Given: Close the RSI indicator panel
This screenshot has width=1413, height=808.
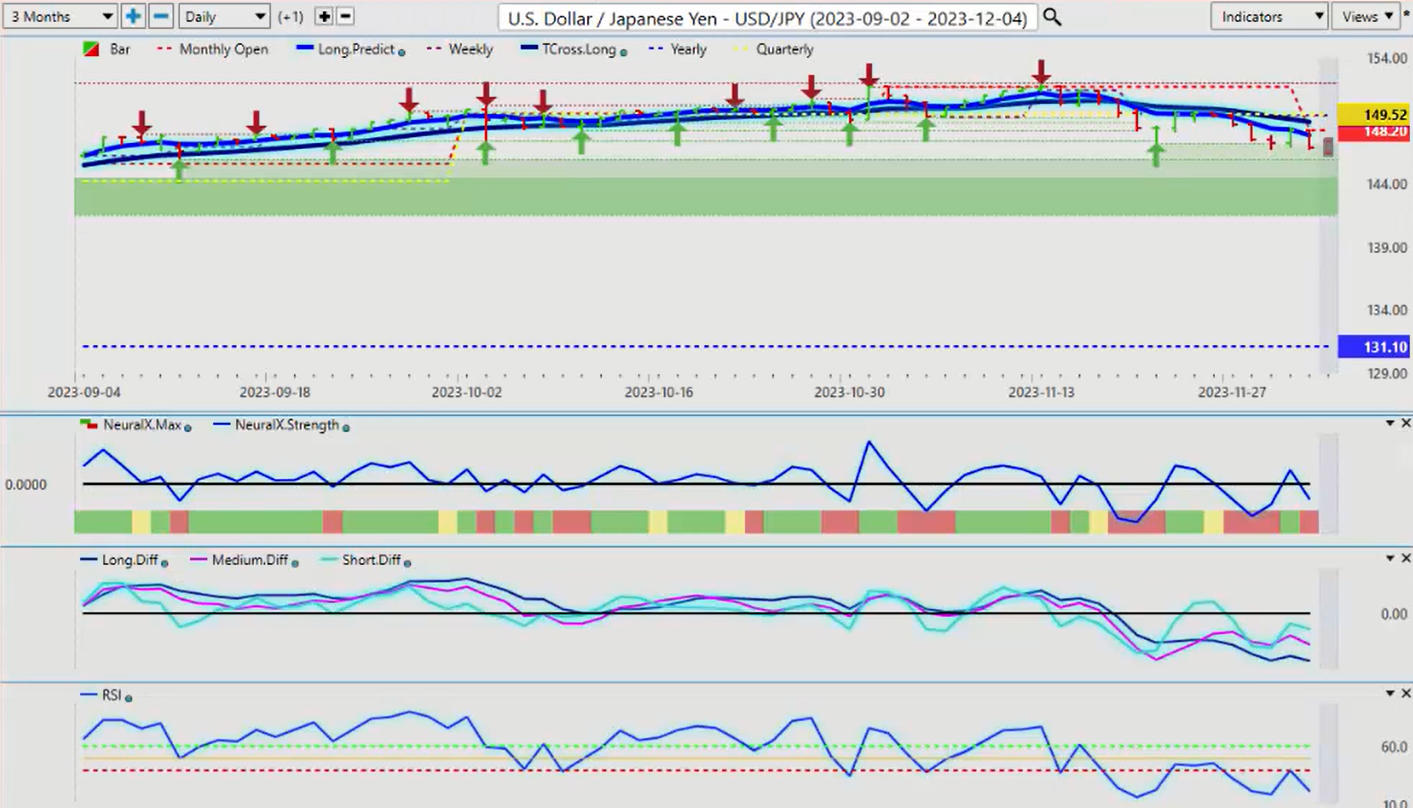Looking at the screenshot, I should [x=1405, y=693].
